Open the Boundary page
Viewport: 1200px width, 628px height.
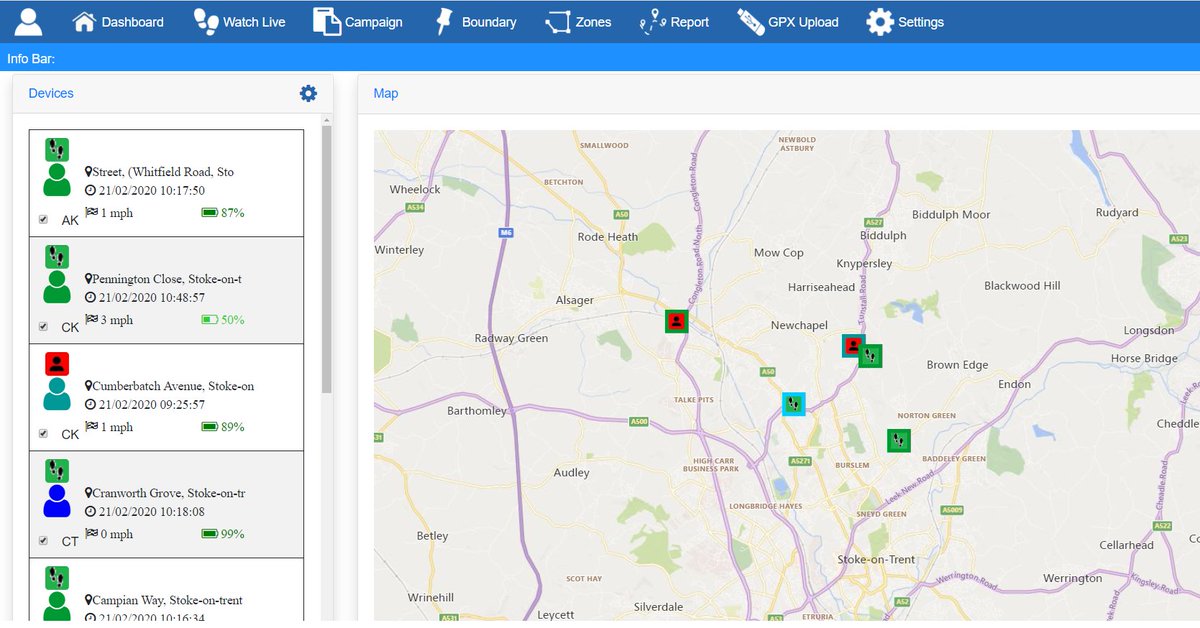pos(475,21)
